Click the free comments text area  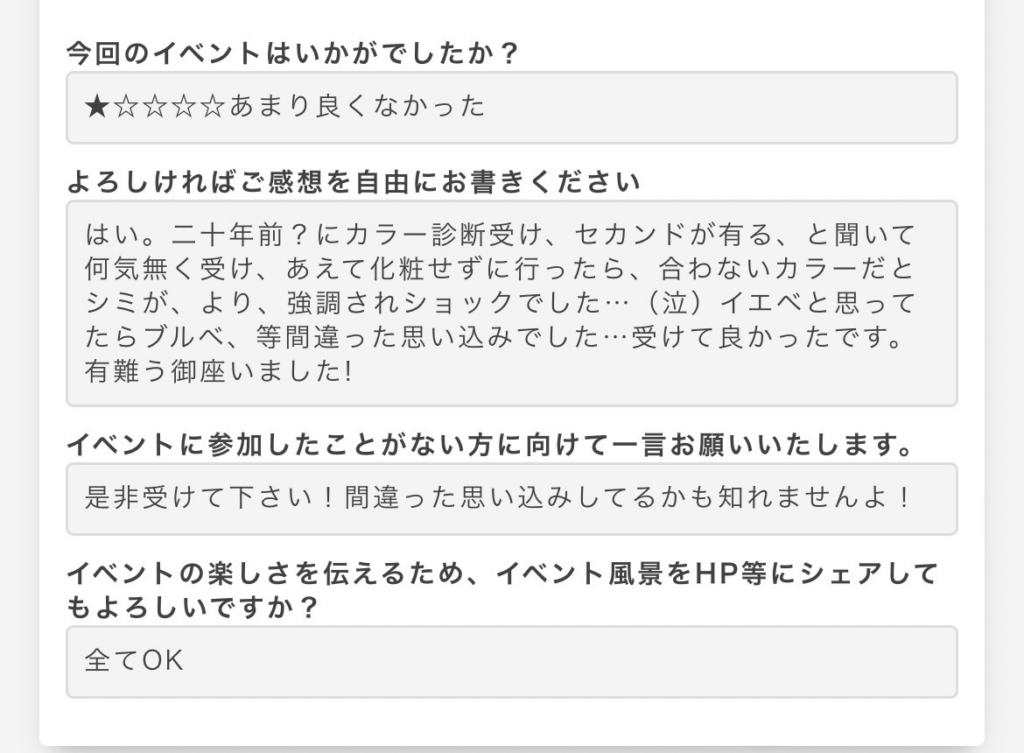(x=511, y=304)
